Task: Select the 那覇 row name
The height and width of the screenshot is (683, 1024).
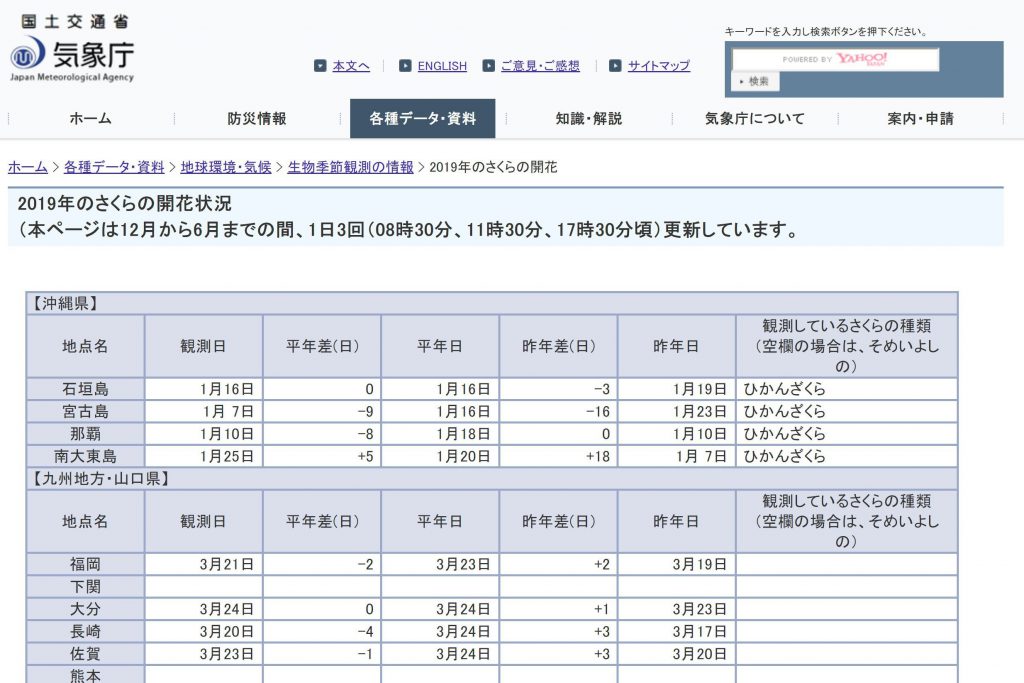Action: point(86,434)
